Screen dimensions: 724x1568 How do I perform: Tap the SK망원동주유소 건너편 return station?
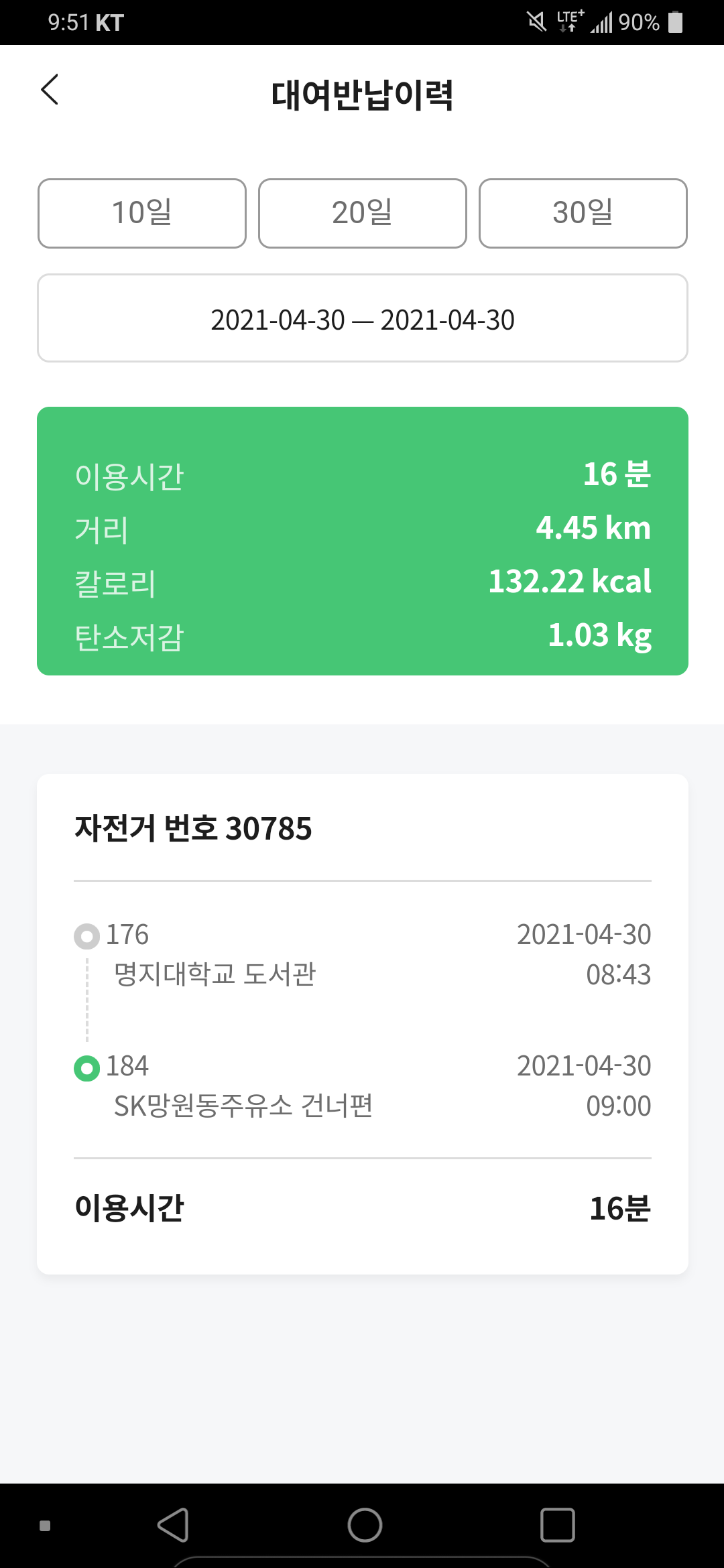click(x=243, y=1106)
